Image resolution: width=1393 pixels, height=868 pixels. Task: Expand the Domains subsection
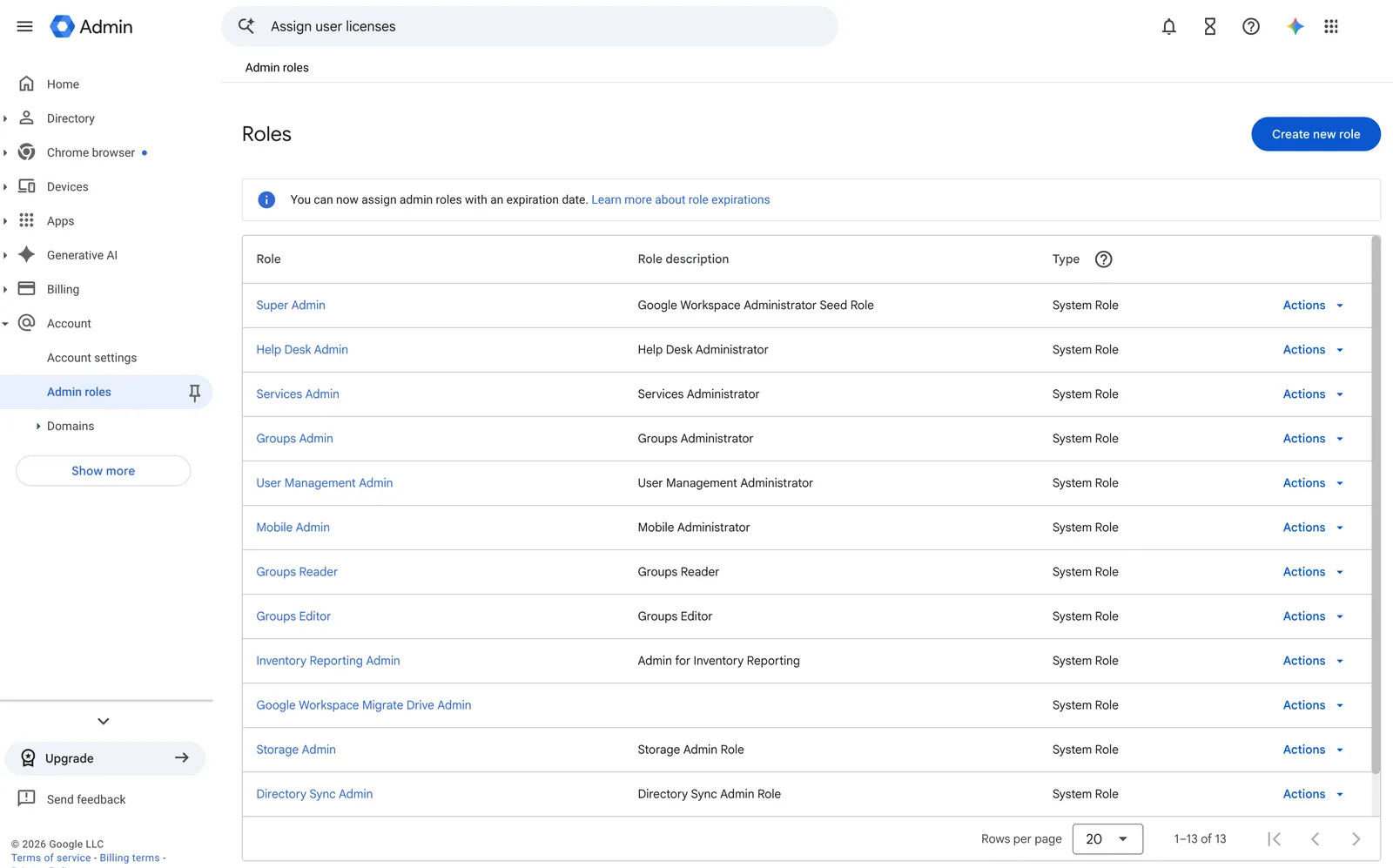pyautogui.click(x=38, y=427)
